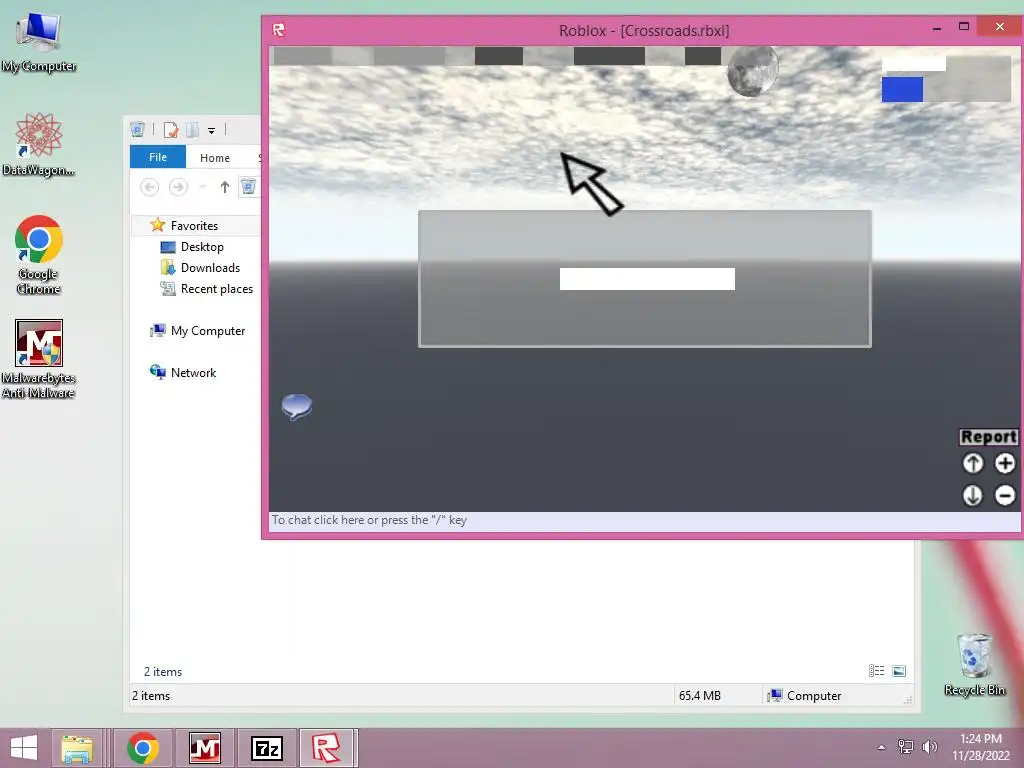Show hidden system tray icons
The width and height of the screenshot is (1024, 768).
pyautogui.click(x=882, y=747)
